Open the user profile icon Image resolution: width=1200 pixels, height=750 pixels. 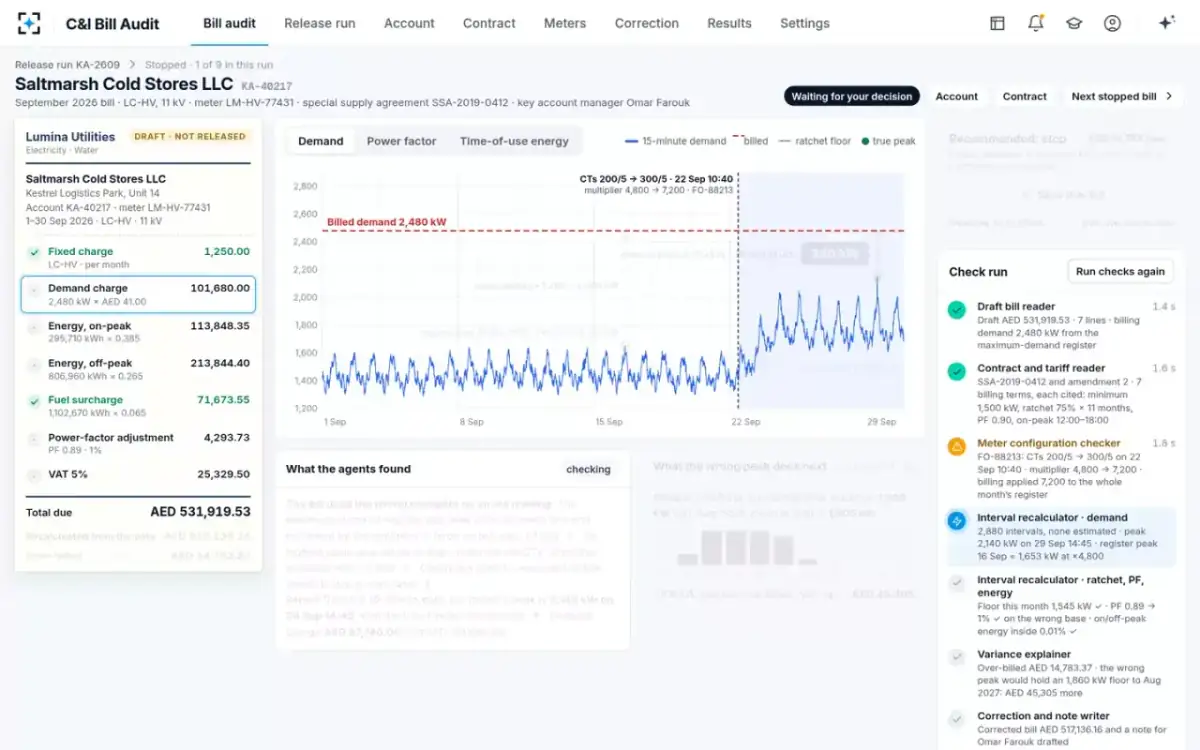(1112, 23)
